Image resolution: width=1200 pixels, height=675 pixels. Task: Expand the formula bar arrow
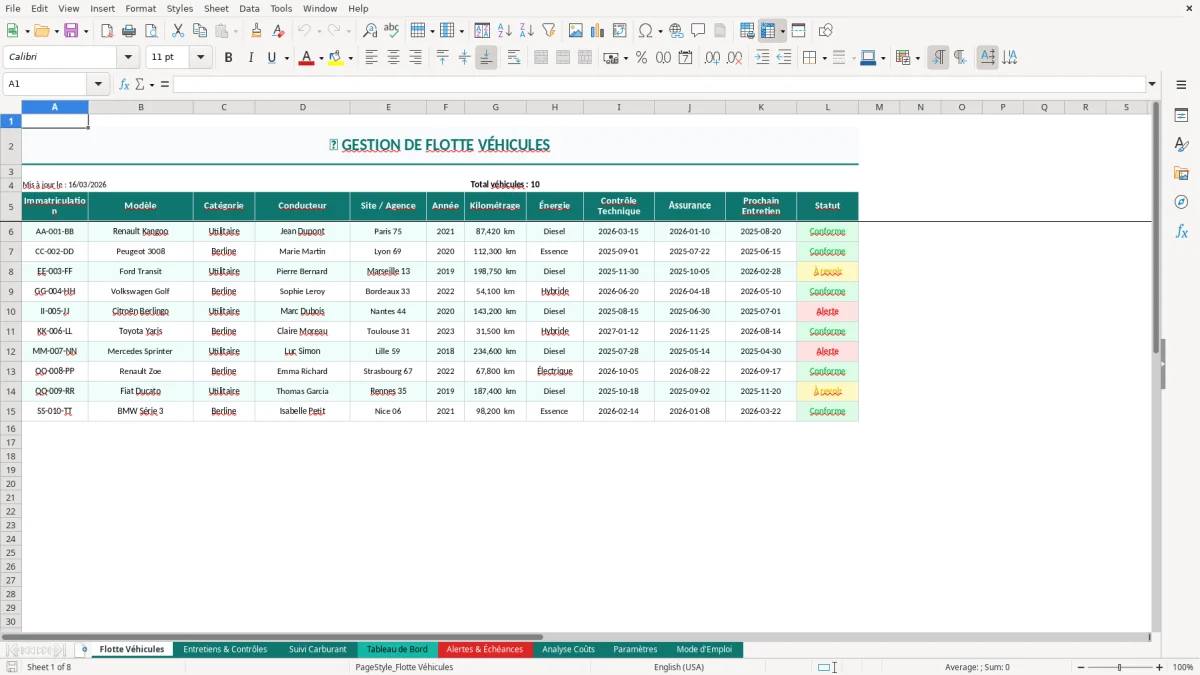[x=1152, y=84]
